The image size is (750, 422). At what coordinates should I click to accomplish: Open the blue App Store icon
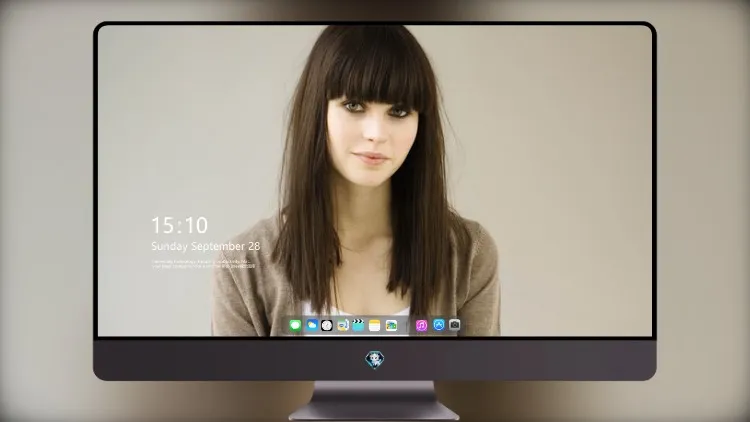coord(439,325)
